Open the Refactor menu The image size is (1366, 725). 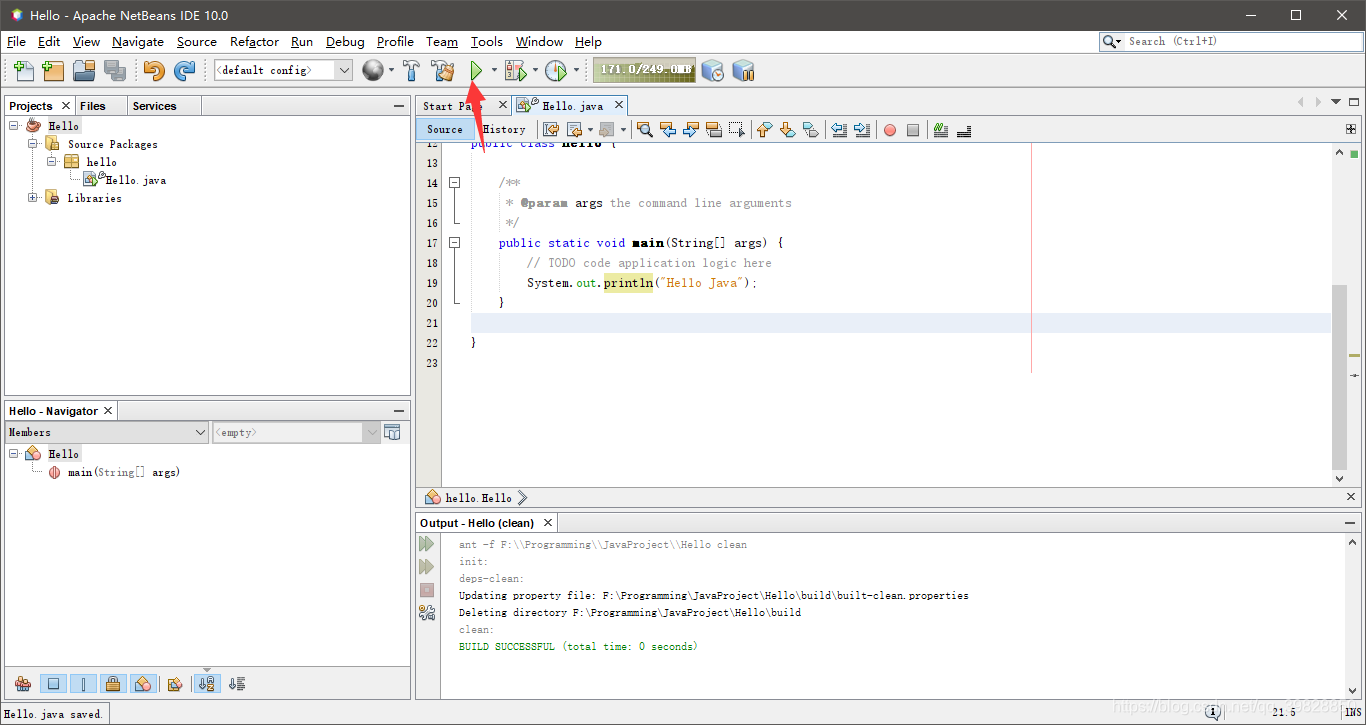[254, 41]
